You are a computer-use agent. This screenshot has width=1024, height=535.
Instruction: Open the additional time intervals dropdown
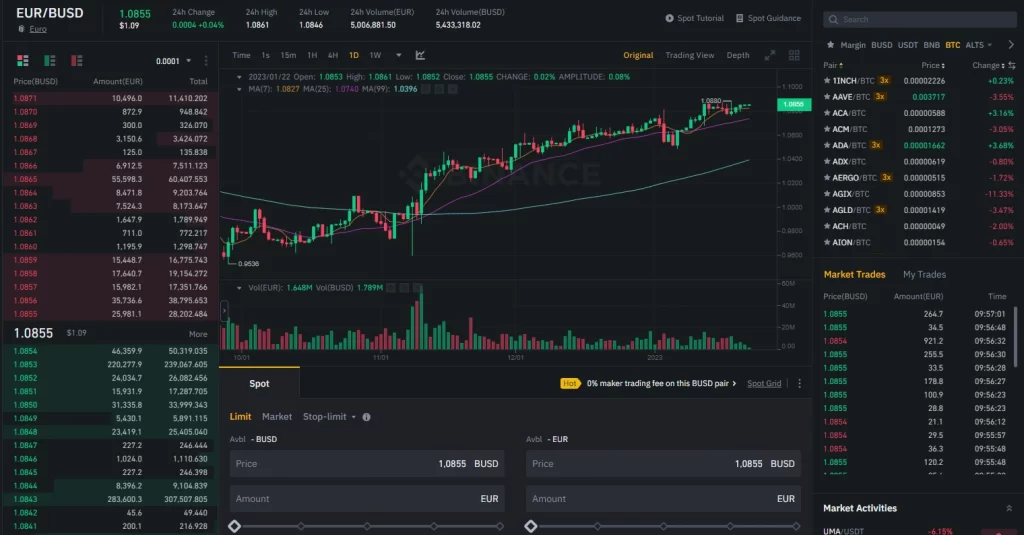pyautogui.click(x=398, y=56)
